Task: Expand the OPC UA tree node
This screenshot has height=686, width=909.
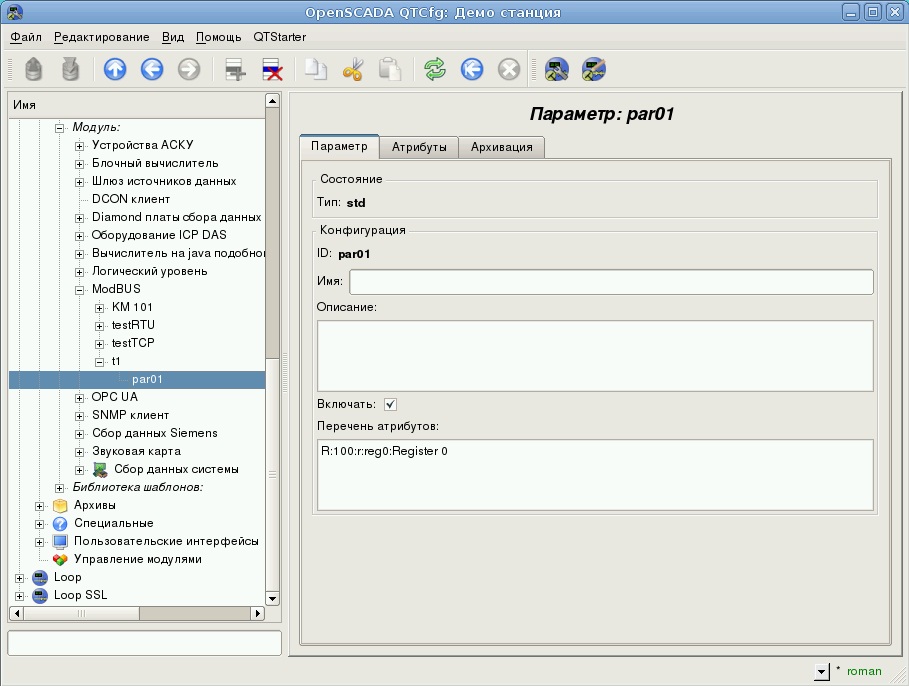Action: click(x=80, y=397)
